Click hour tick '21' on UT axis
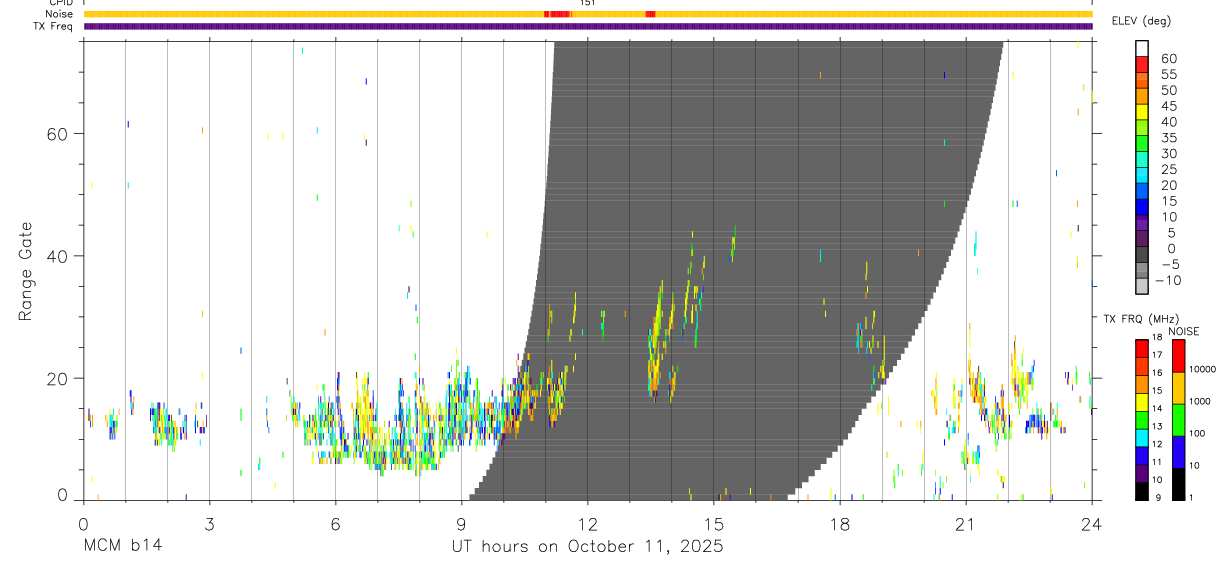Viewport: 1228px width, 567px height. click(966, 523)
